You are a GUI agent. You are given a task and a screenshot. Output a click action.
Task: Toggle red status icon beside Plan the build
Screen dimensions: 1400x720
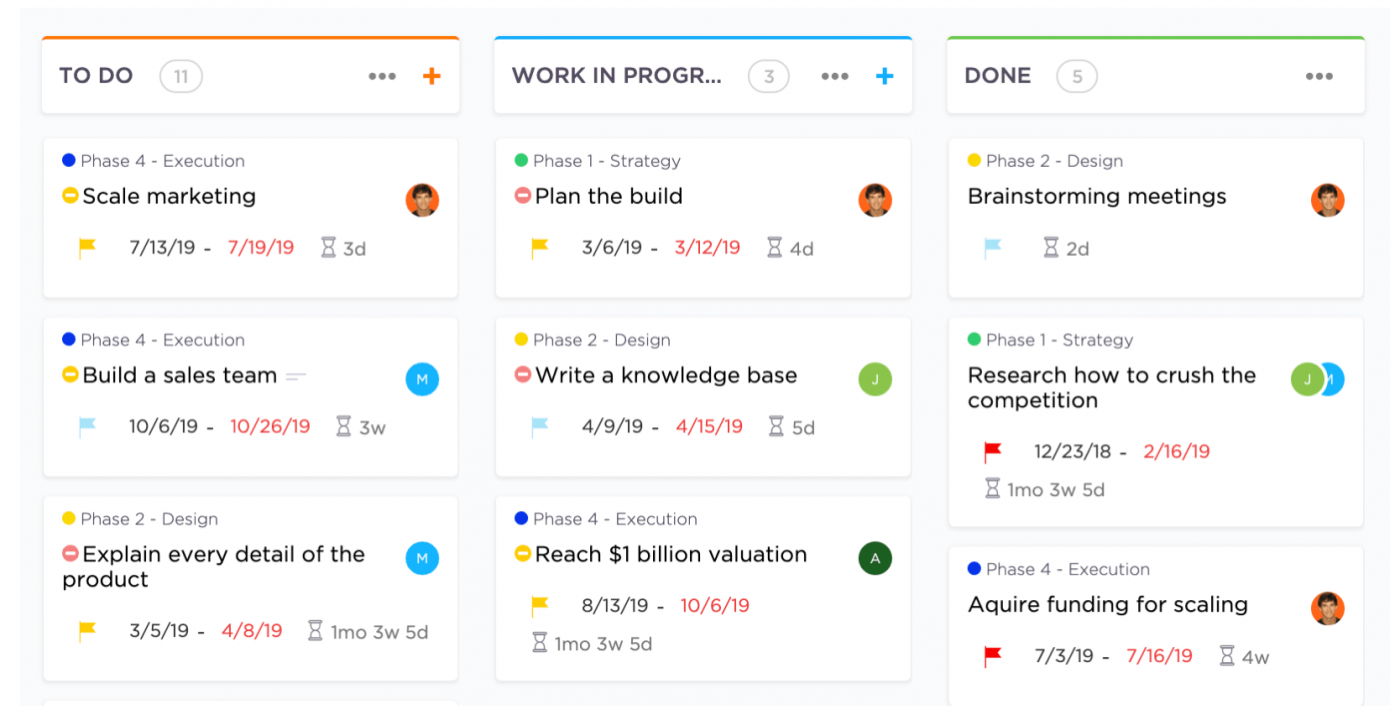pyautogui.click(x=523, y=196)
